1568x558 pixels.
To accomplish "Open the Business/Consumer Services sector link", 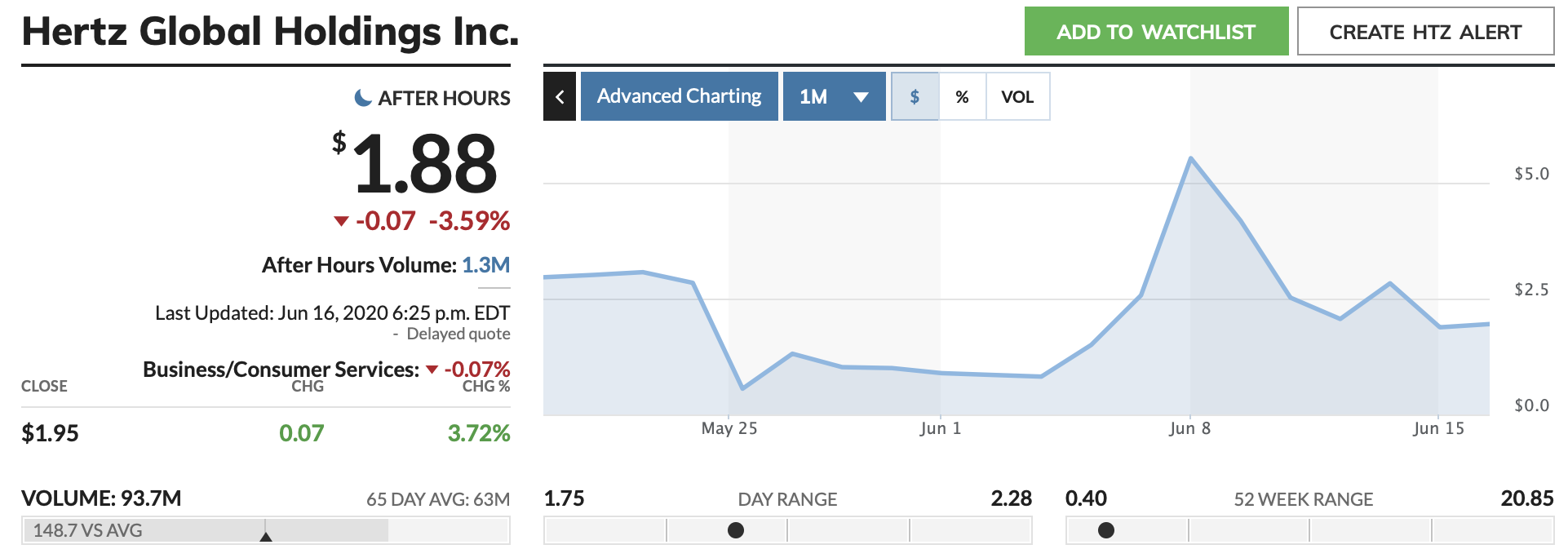I will (x=281, y=370).
